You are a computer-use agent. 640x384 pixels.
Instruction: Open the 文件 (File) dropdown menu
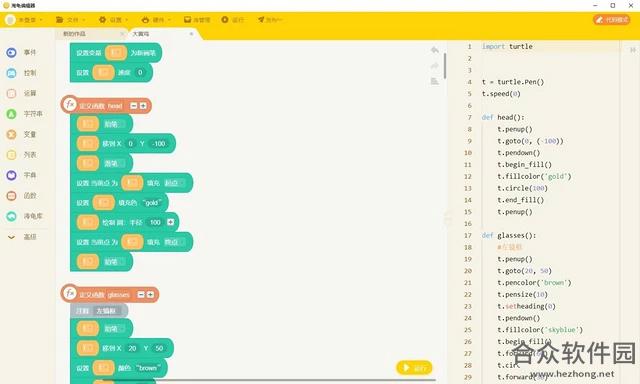(71, 20)
